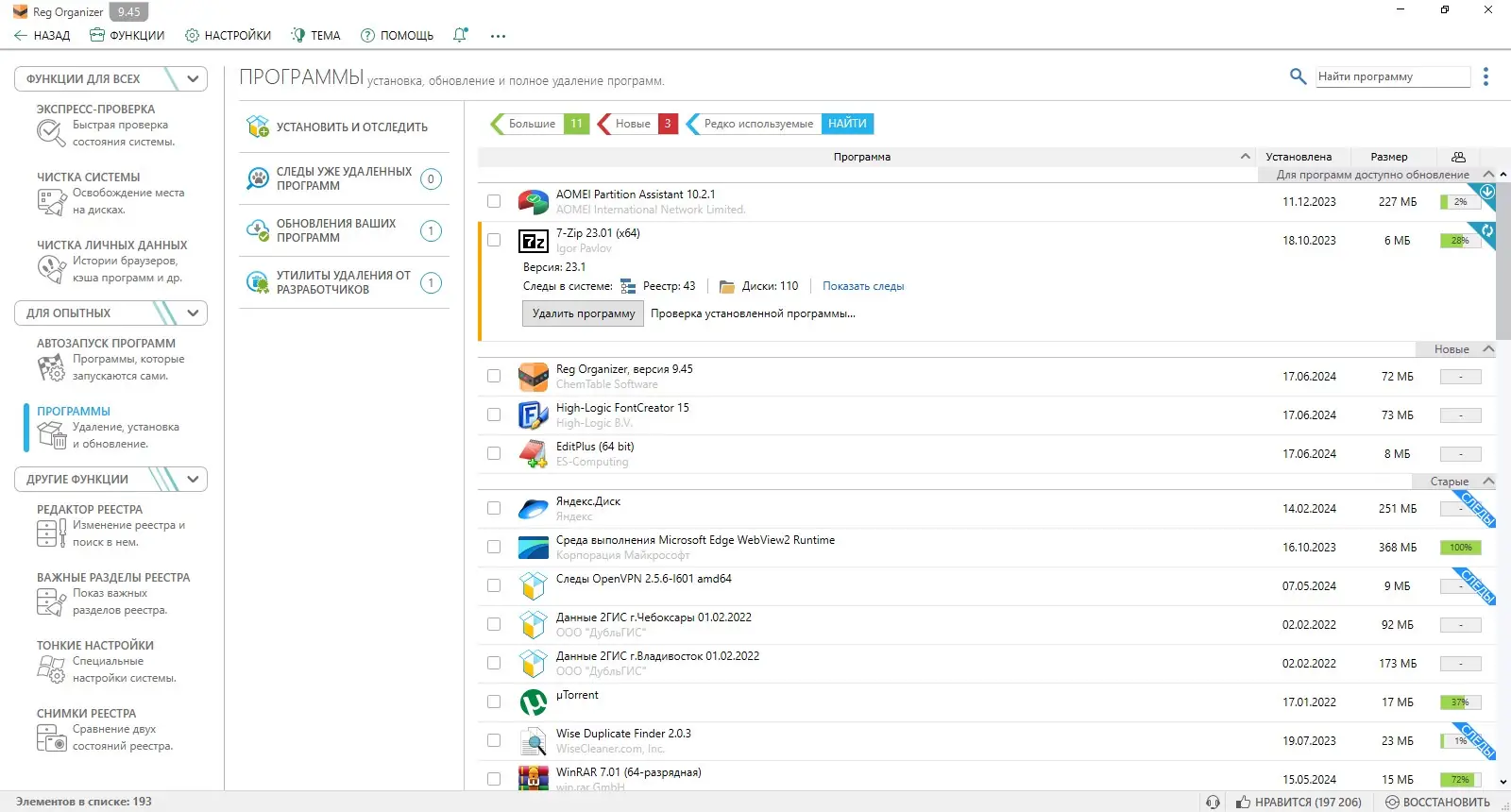The image size is (1511, 812).
Task: Select the Большие filter tab
Action: pyautogui.click(x=539, y=124)
